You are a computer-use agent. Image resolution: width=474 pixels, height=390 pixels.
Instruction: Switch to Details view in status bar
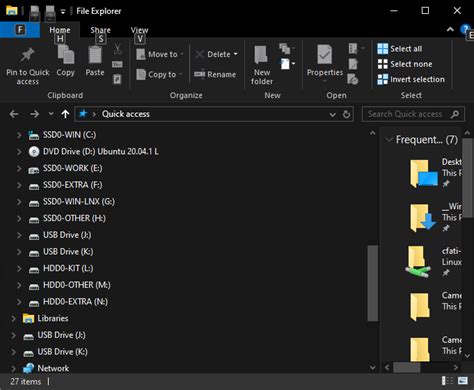(x=447, y=381)
